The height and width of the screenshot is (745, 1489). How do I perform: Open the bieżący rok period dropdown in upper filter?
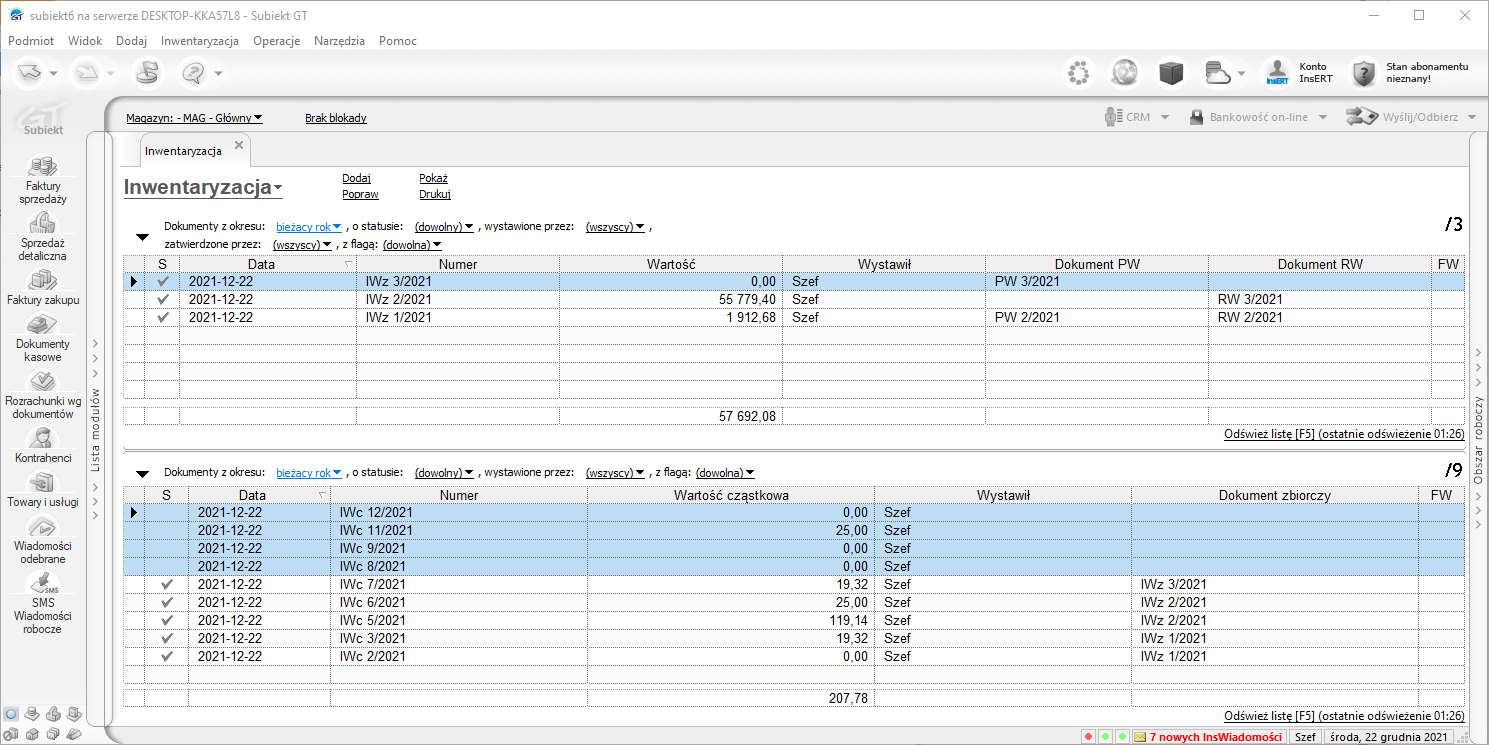point(309,227)
